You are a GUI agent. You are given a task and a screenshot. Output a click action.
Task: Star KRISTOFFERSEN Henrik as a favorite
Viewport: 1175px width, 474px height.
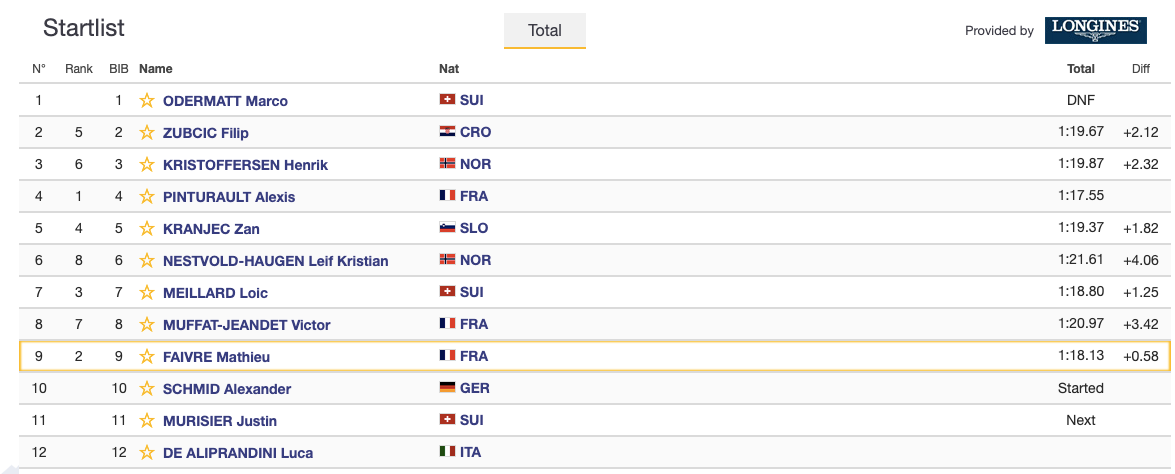point(147,164)
